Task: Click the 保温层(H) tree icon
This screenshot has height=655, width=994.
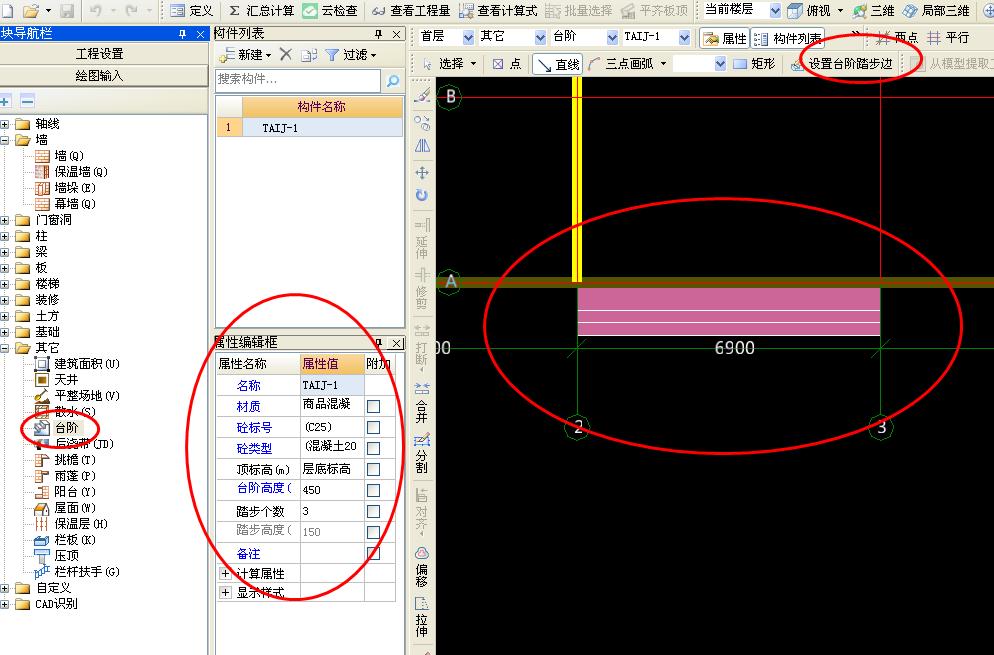Action: tap(42, 524)
